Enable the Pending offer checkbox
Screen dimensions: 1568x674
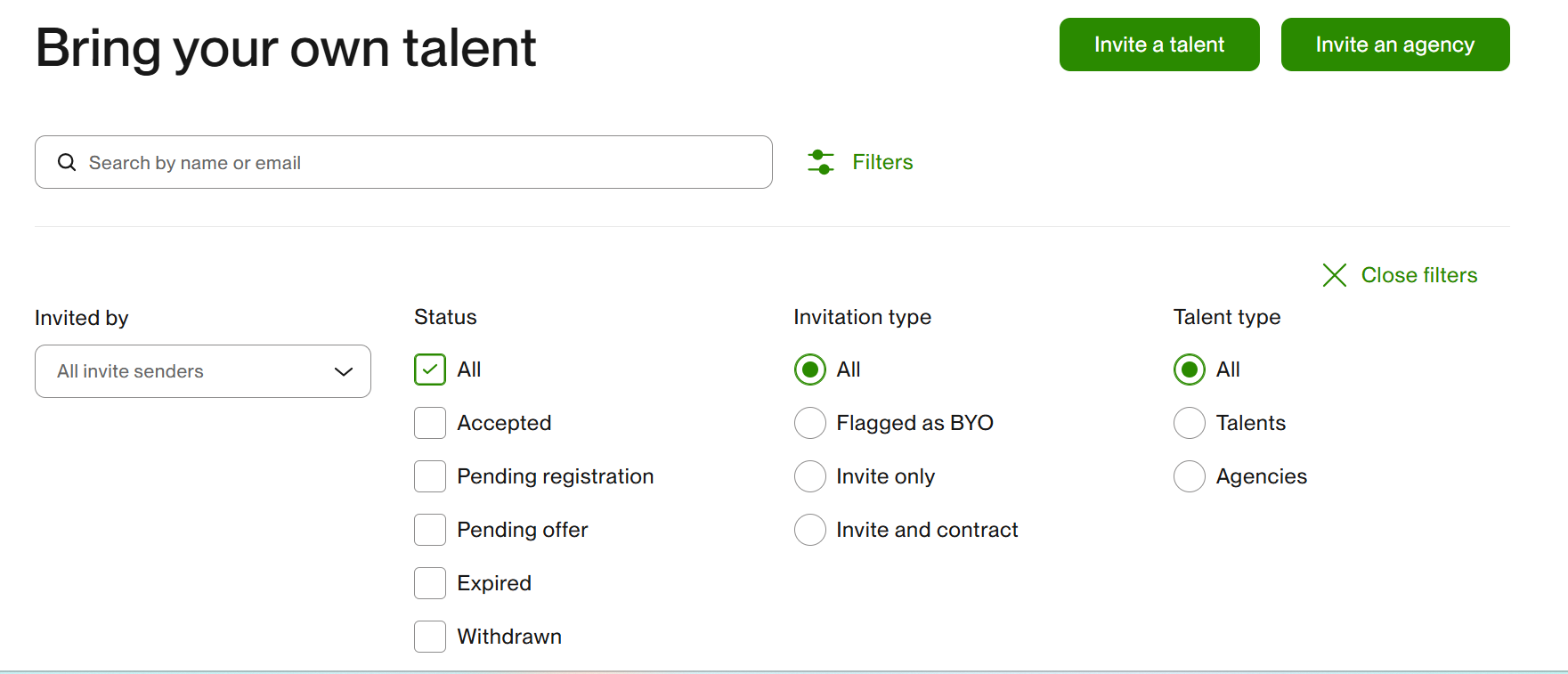click(429, 530)
